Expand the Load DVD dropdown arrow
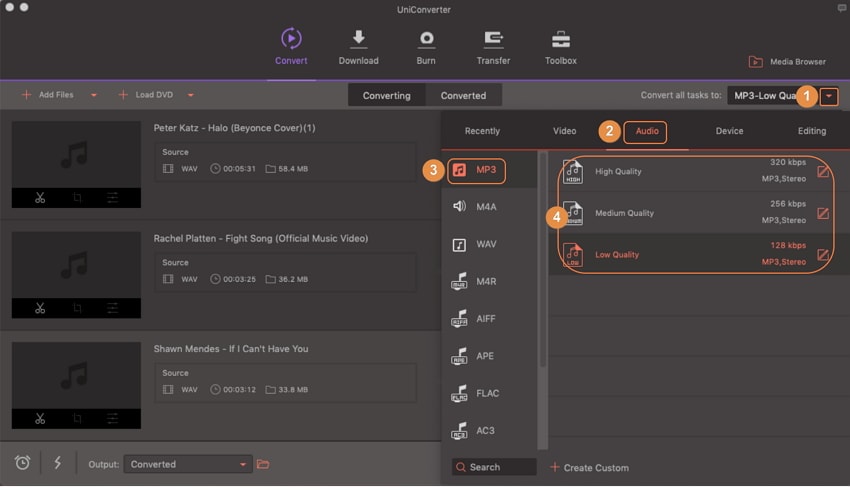This screenshot has width=850, height=490. (x=190, y=95)
